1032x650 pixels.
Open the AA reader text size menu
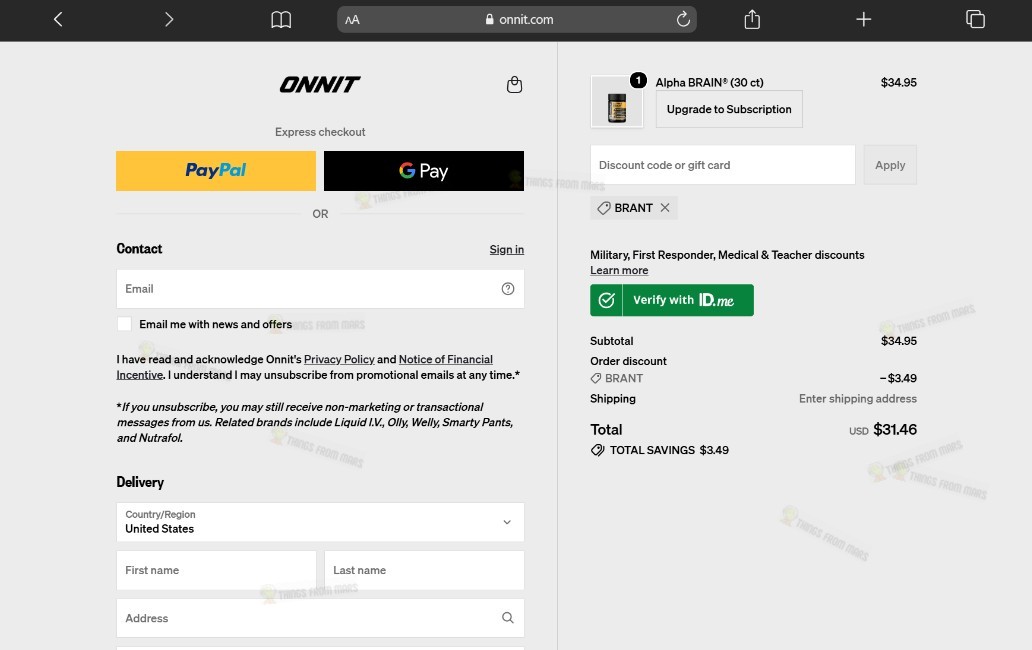click(x=353, y=20)
